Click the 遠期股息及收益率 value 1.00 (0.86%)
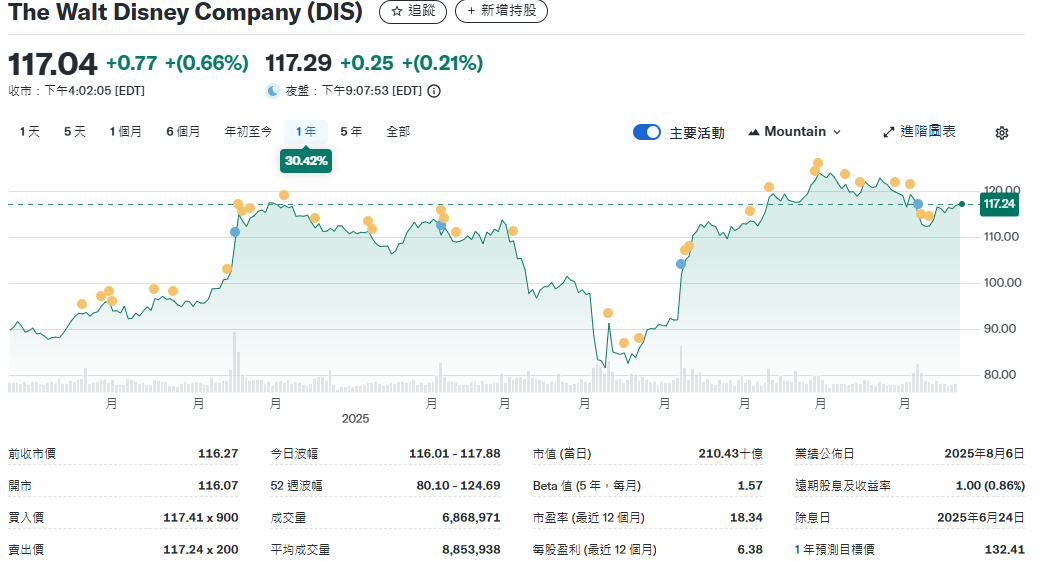 (x=990, y=485)
